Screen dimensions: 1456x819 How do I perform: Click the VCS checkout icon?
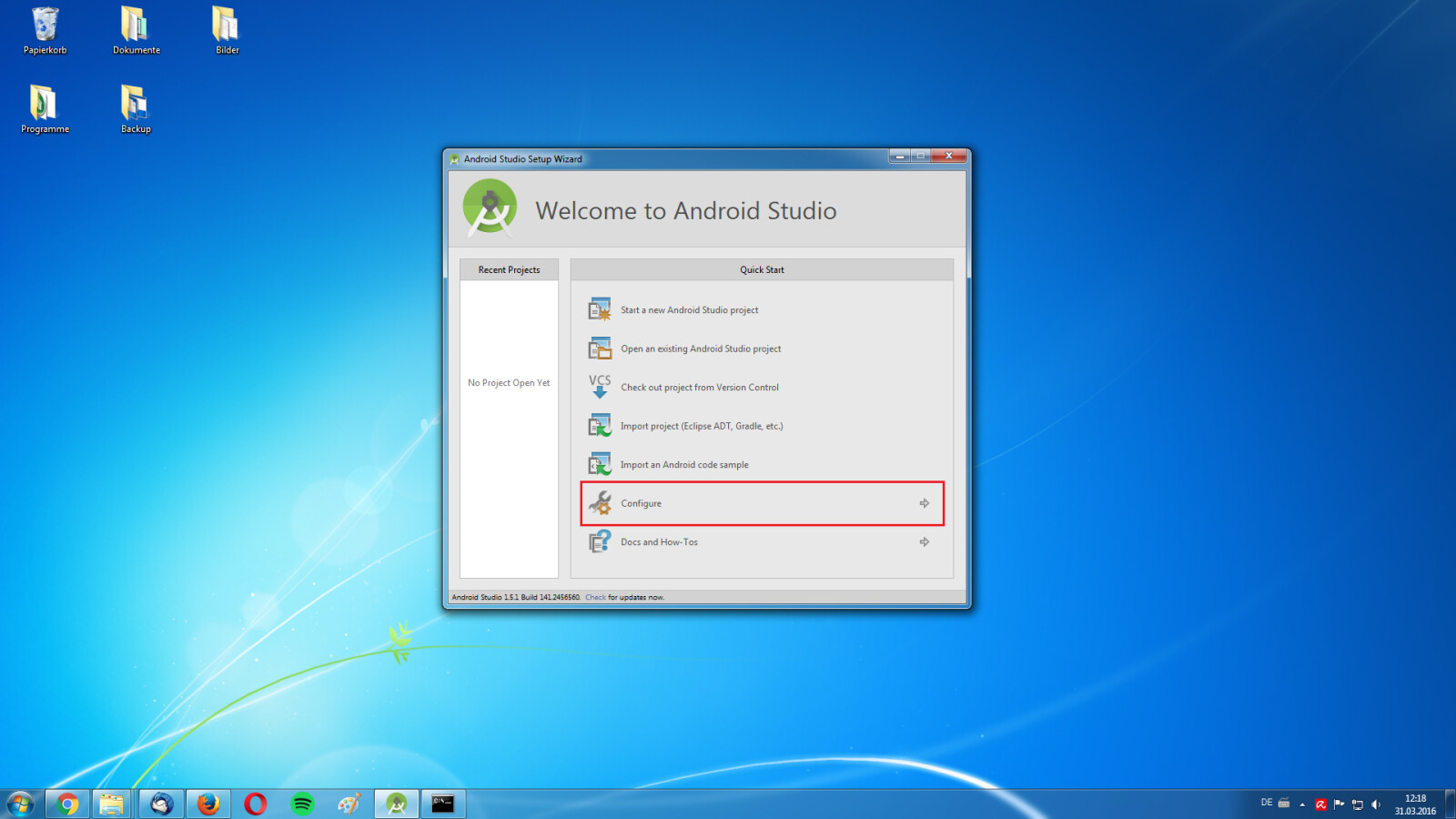tap(600, 387)
